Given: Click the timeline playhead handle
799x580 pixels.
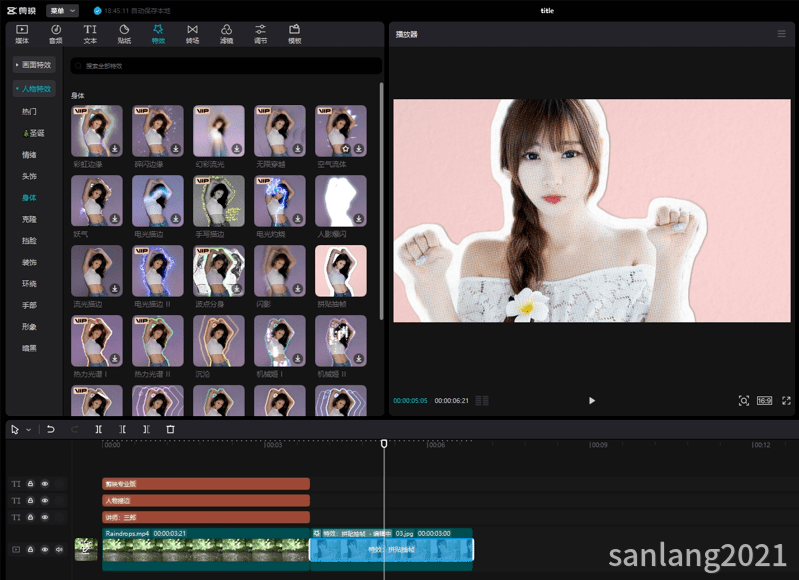Looking at the screenshot, I should tap(384, 444).
